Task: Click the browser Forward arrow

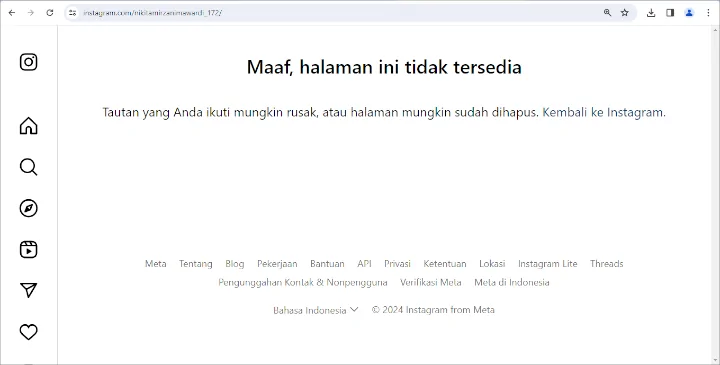Action: [x=31, y=13]
